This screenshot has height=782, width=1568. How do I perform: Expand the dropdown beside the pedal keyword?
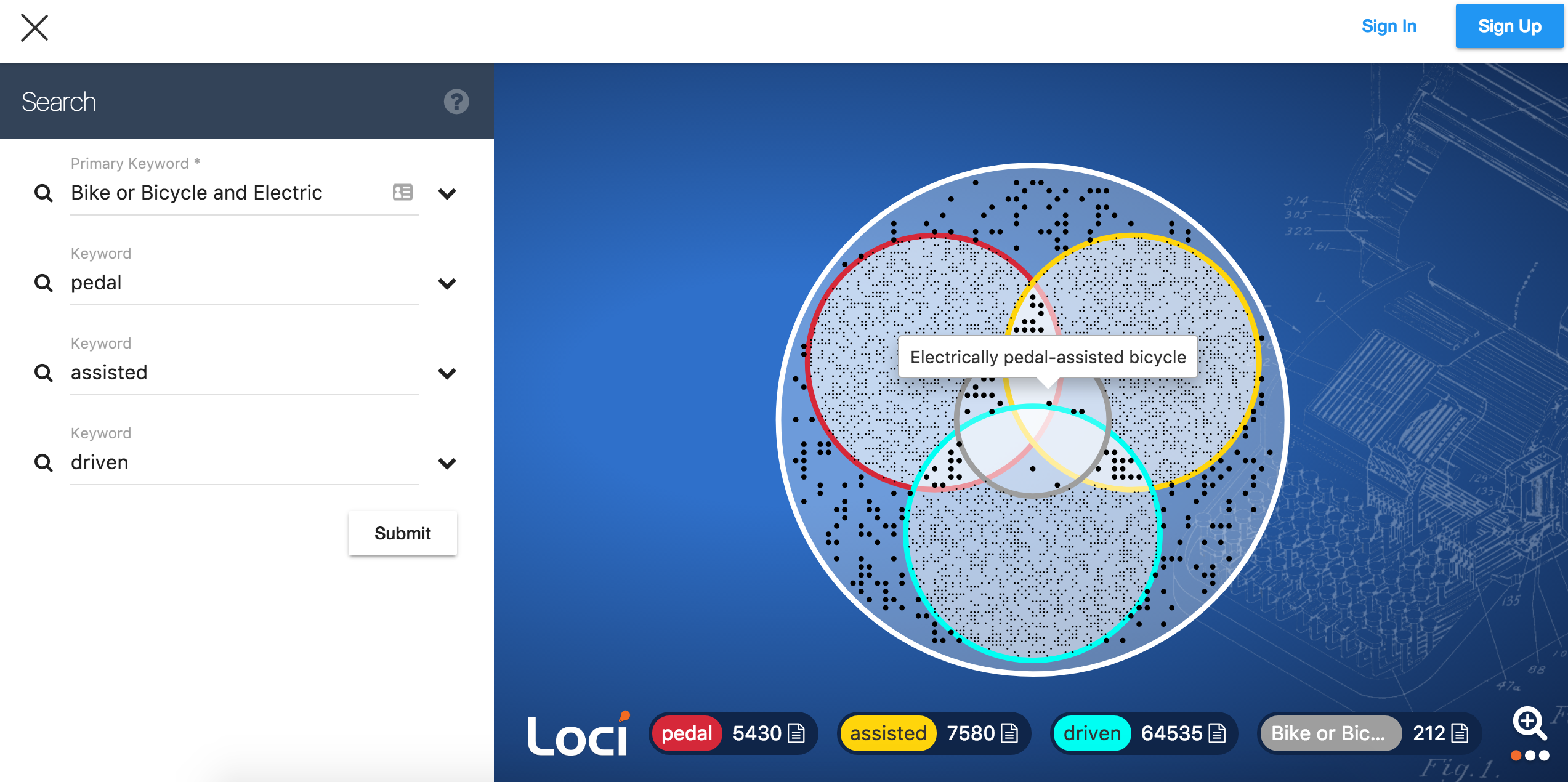448,283
